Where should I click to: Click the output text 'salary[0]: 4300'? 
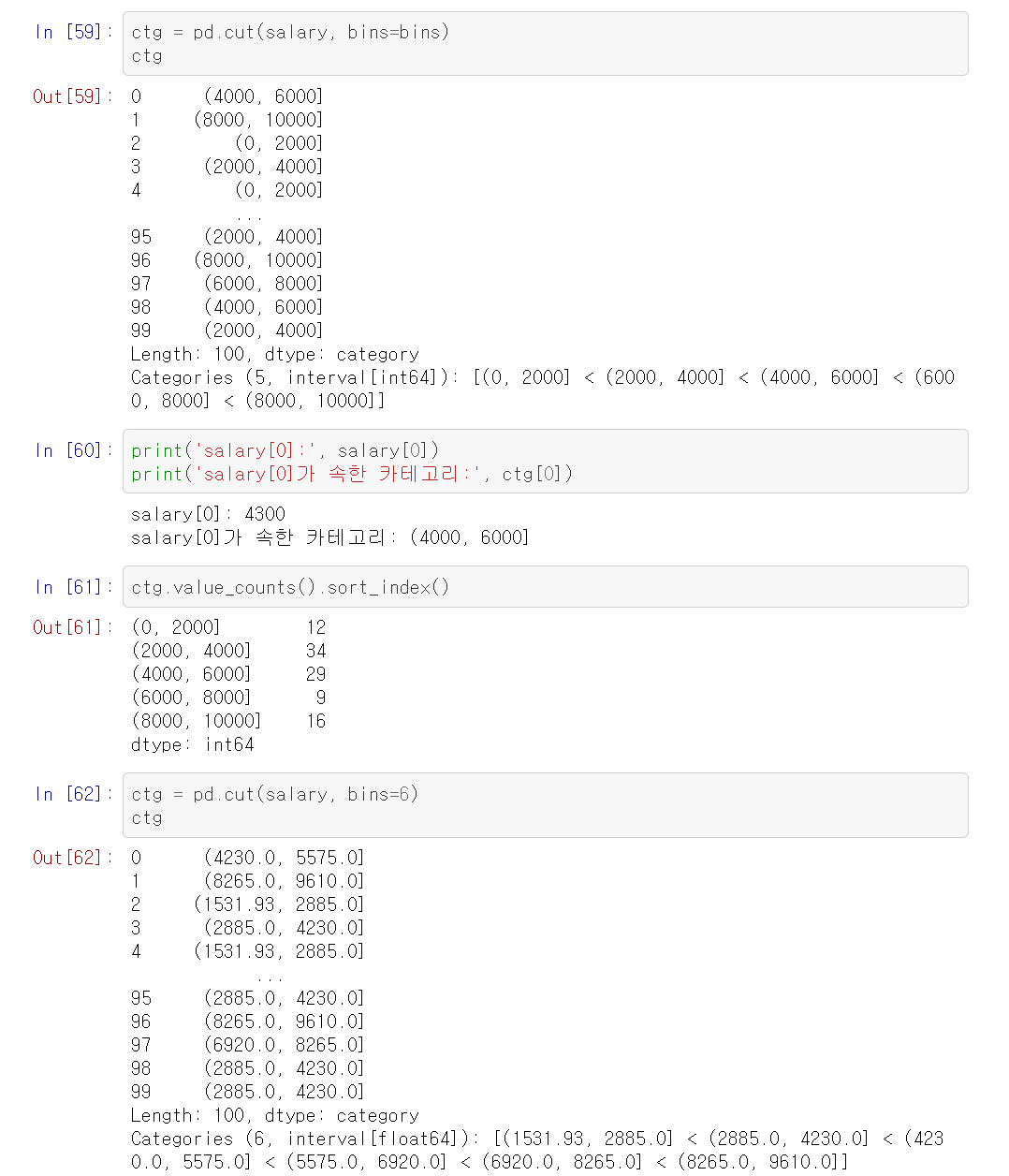pyautogui.click(x=208, y=514)
